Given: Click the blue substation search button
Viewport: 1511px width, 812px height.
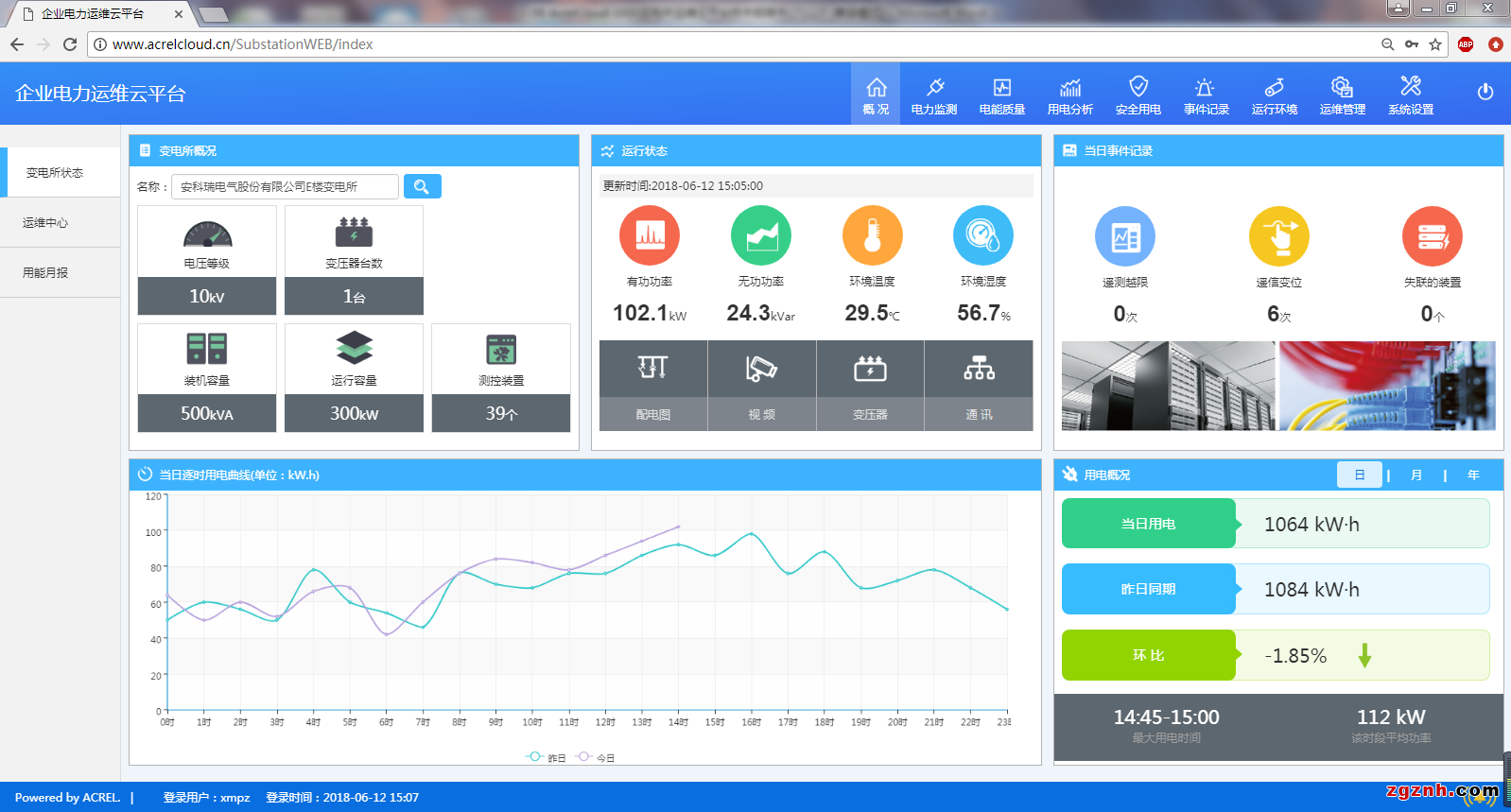Looking at the screenshot, I should 422,186.
